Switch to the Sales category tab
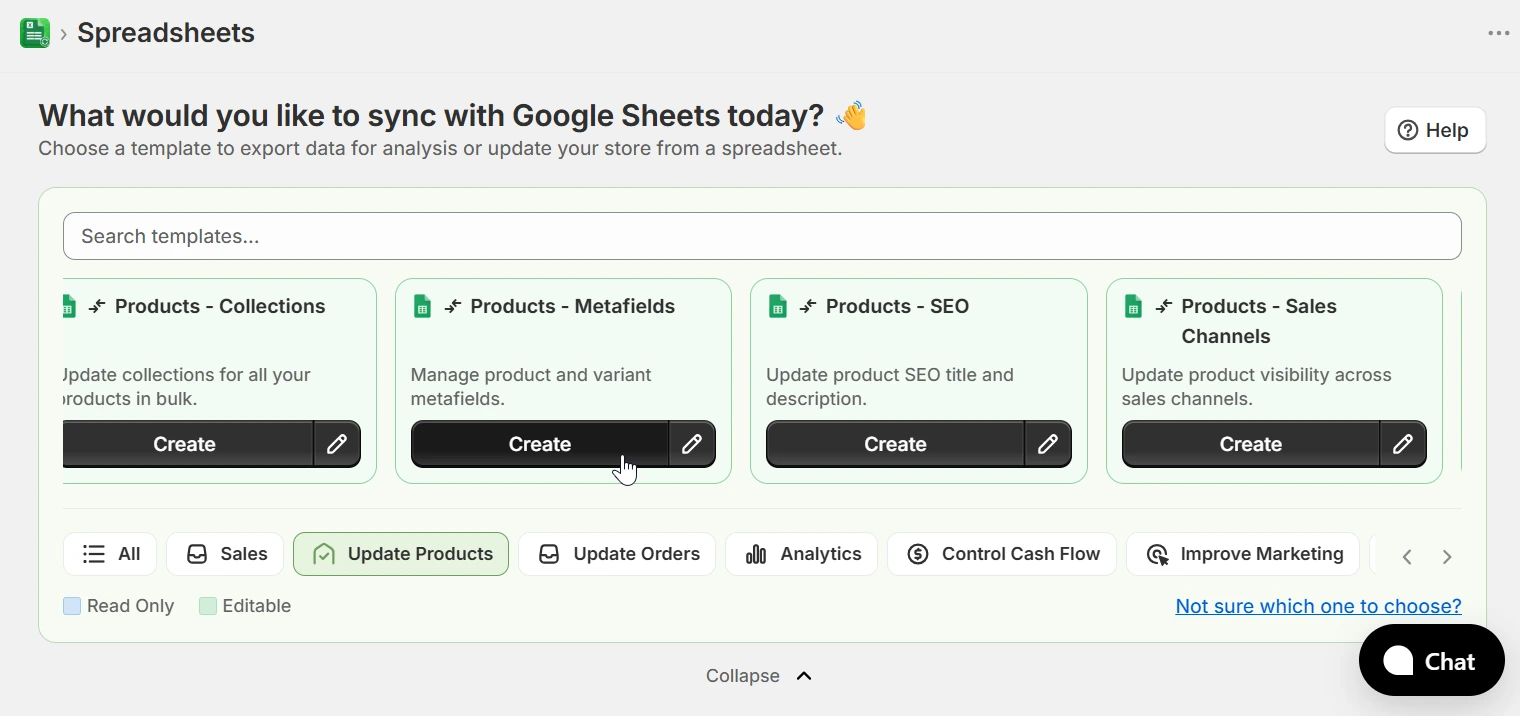 [225, 554]
